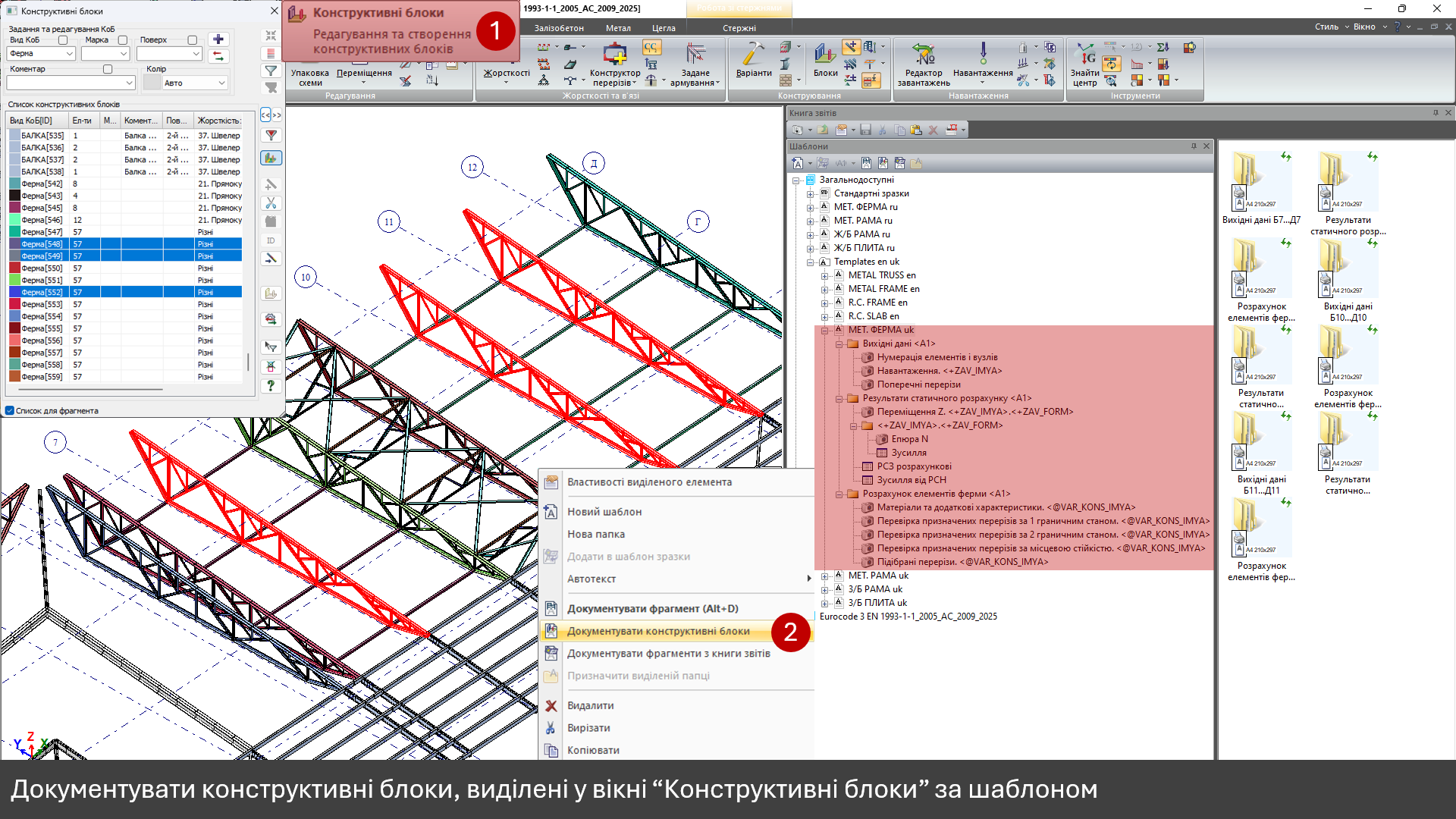Click the gray Колір color swatch
The width and height of the screenshot is (1456, 819).
click(x=152, y=83)
